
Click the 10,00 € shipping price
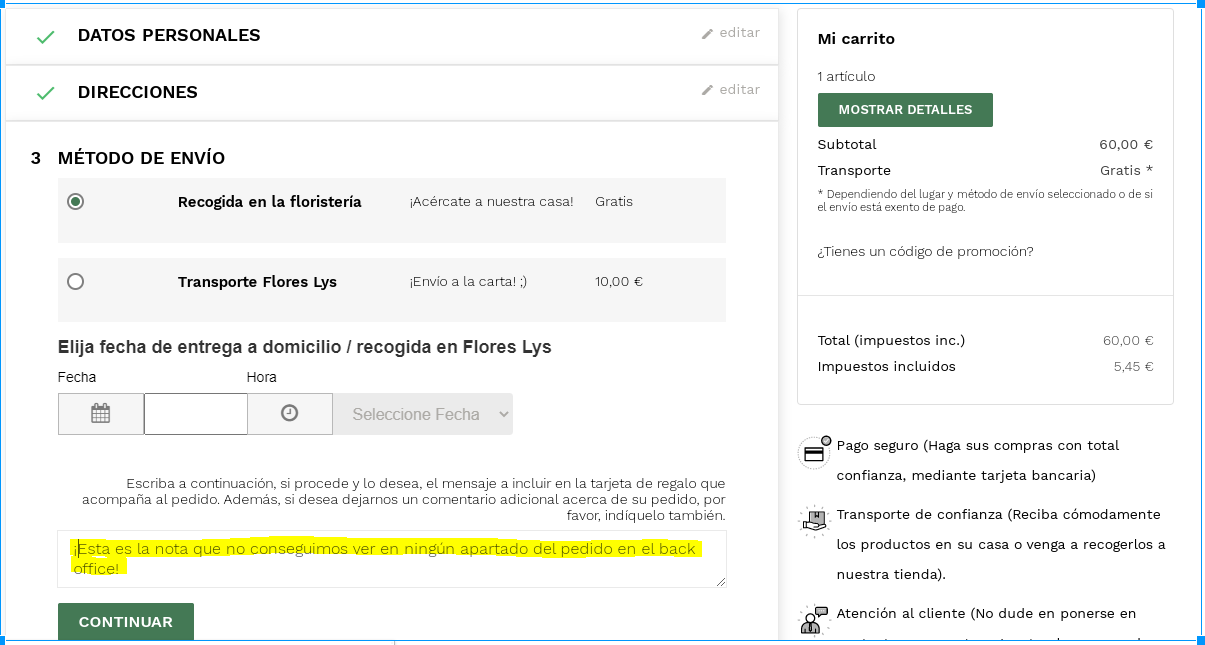point(619,281)
